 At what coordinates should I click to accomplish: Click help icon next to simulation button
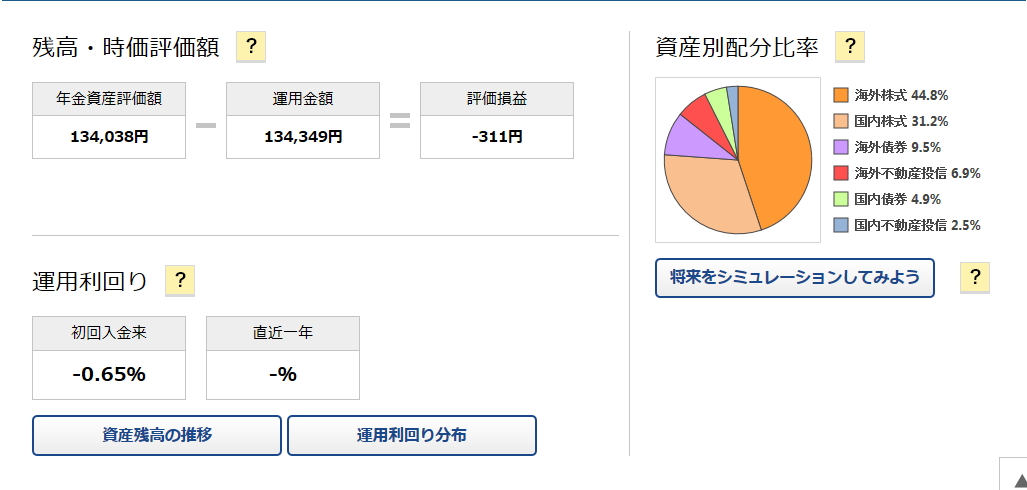pos(974,277)
